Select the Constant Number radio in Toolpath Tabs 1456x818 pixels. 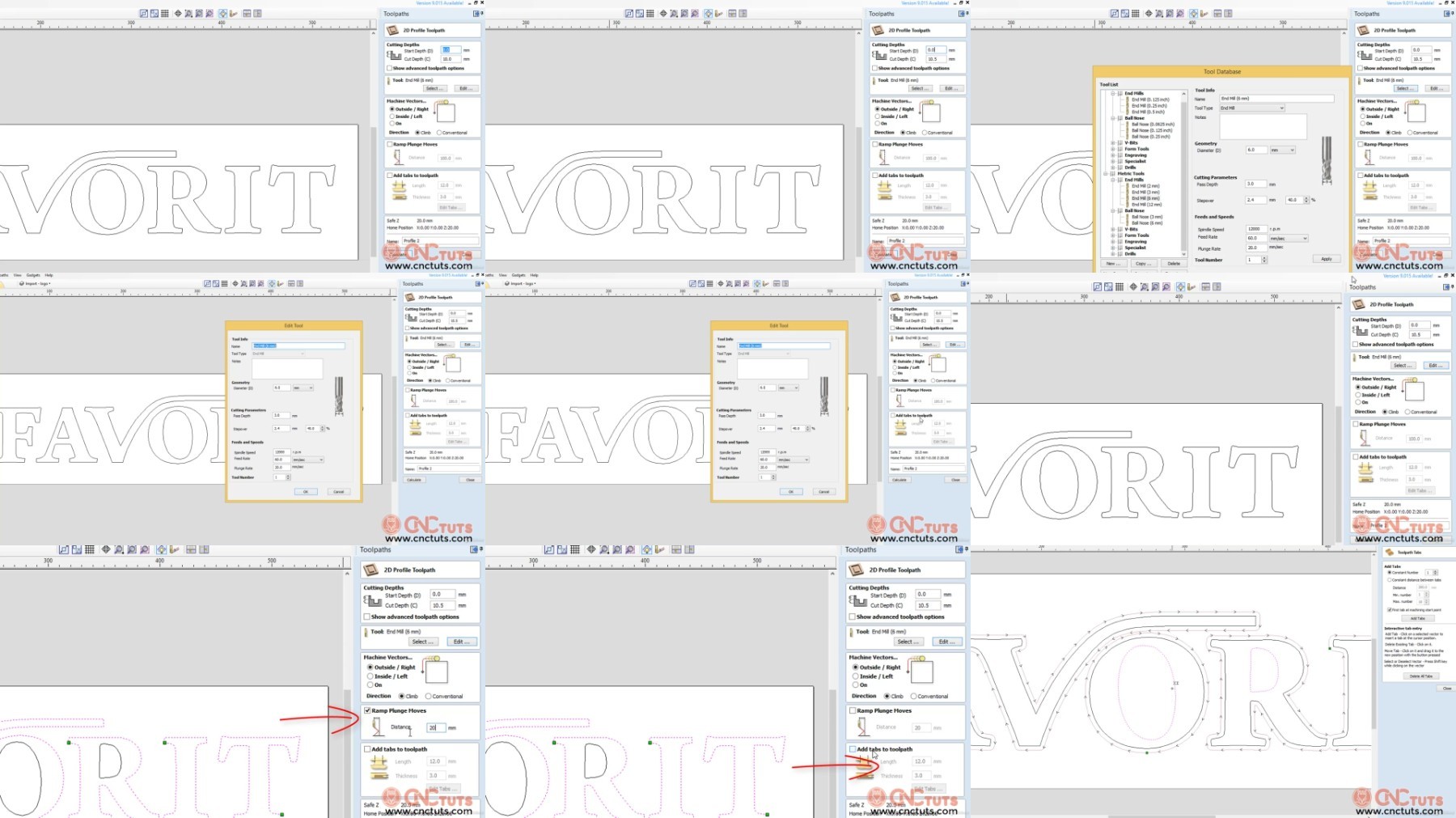pyautogui.click(x=1390, y=573)
